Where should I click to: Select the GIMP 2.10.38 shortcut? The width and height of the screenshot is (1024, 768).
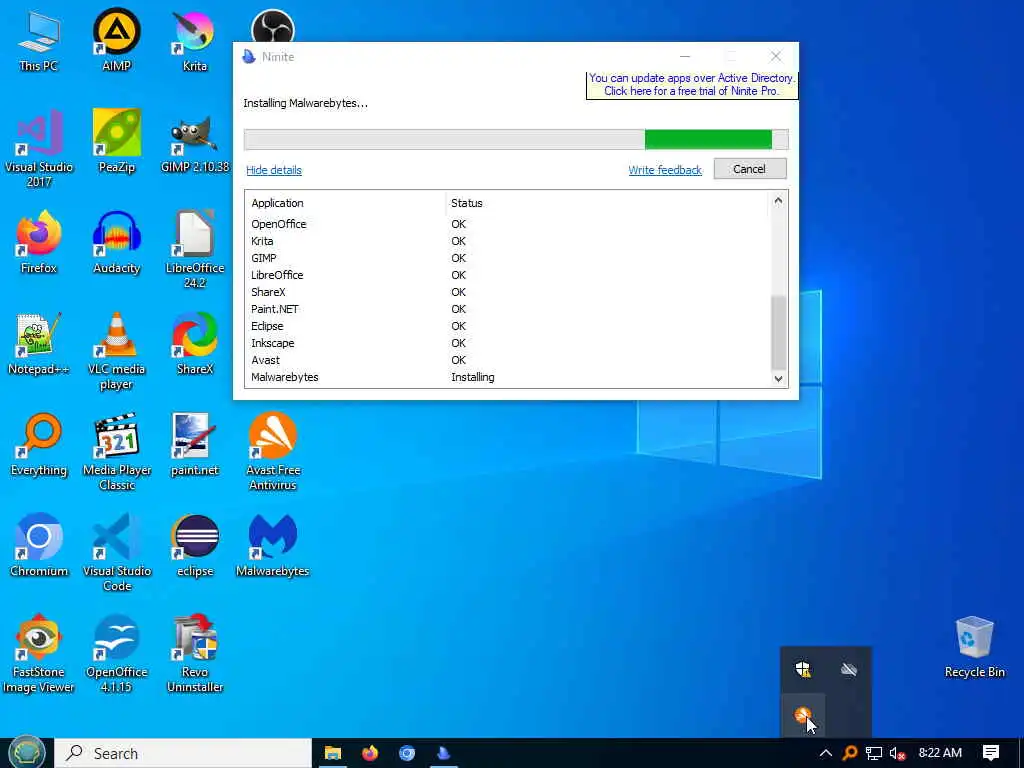[195, 142]
